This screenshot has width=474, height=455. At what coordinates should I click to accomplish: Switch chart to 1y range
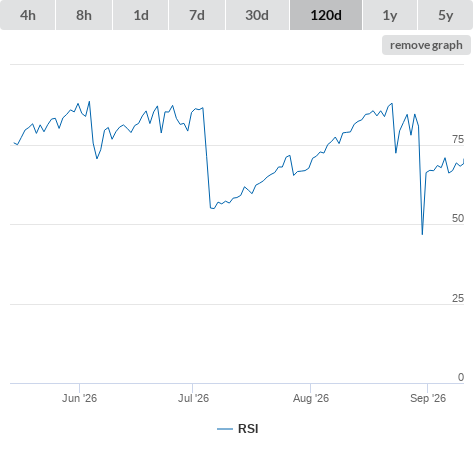(390, 15)
